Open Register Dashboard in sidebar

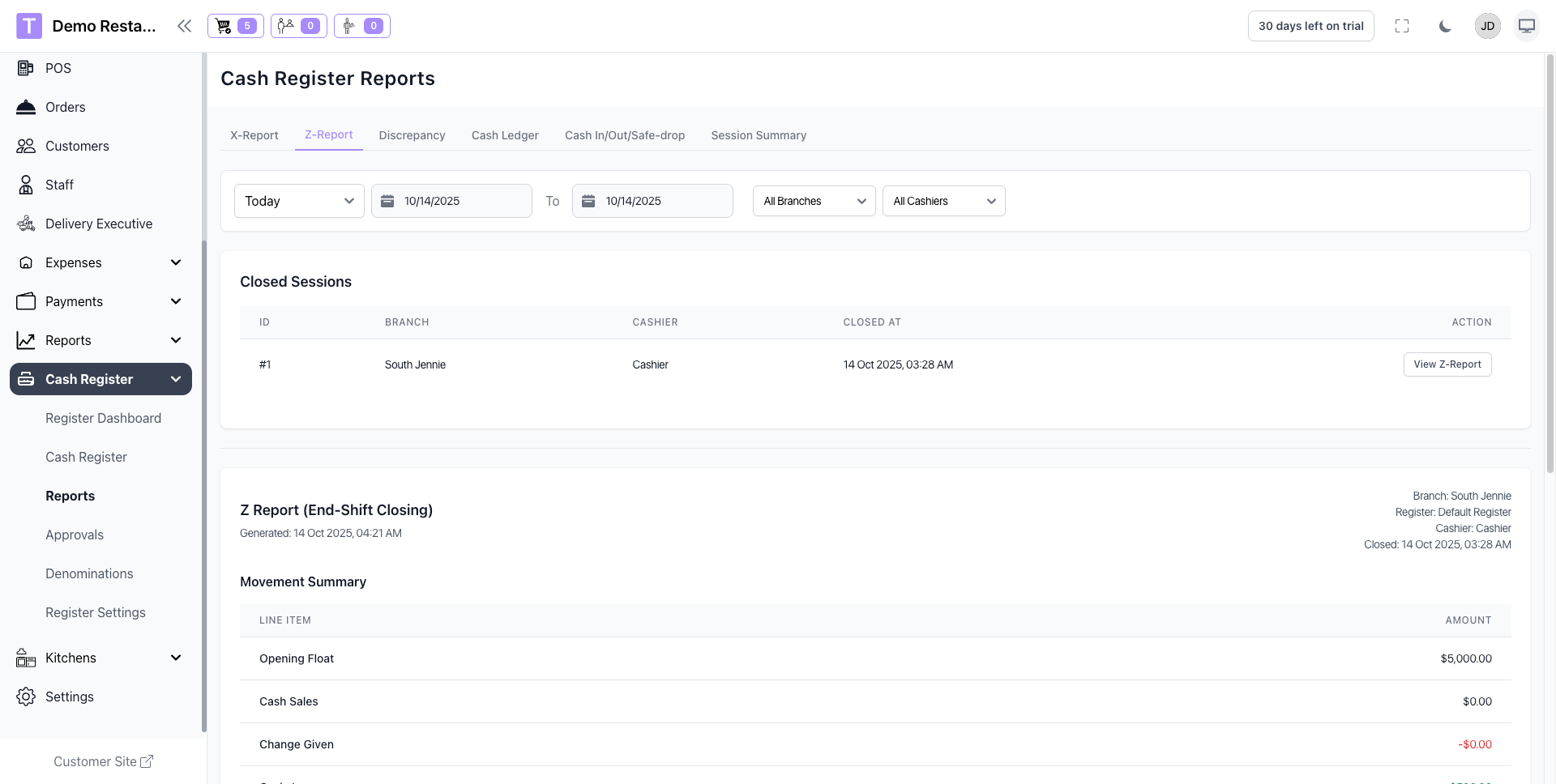(x=103, y=418)
